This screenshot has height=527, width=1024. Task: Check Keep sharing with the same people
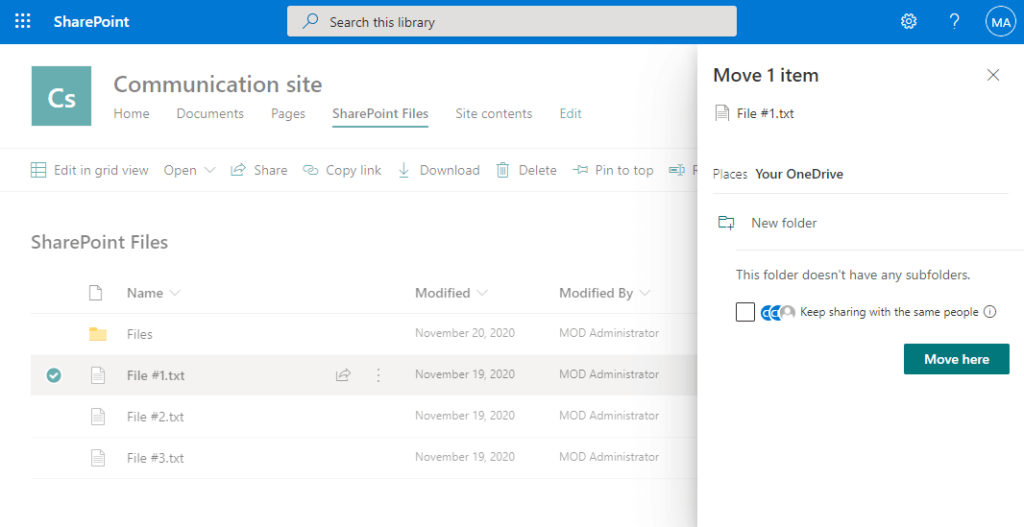[745, 312]
